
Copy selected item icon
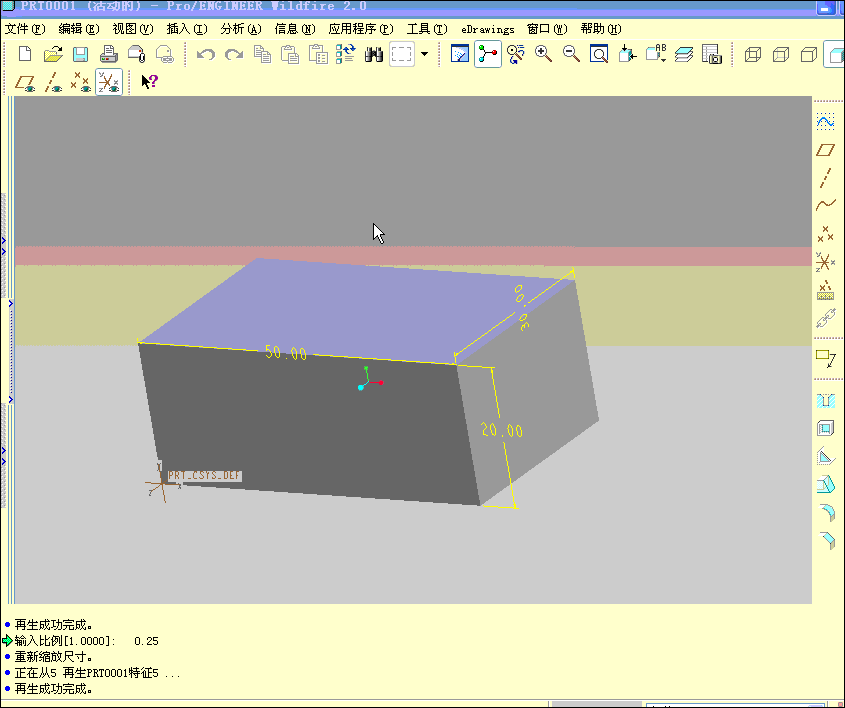pos(262,54)
